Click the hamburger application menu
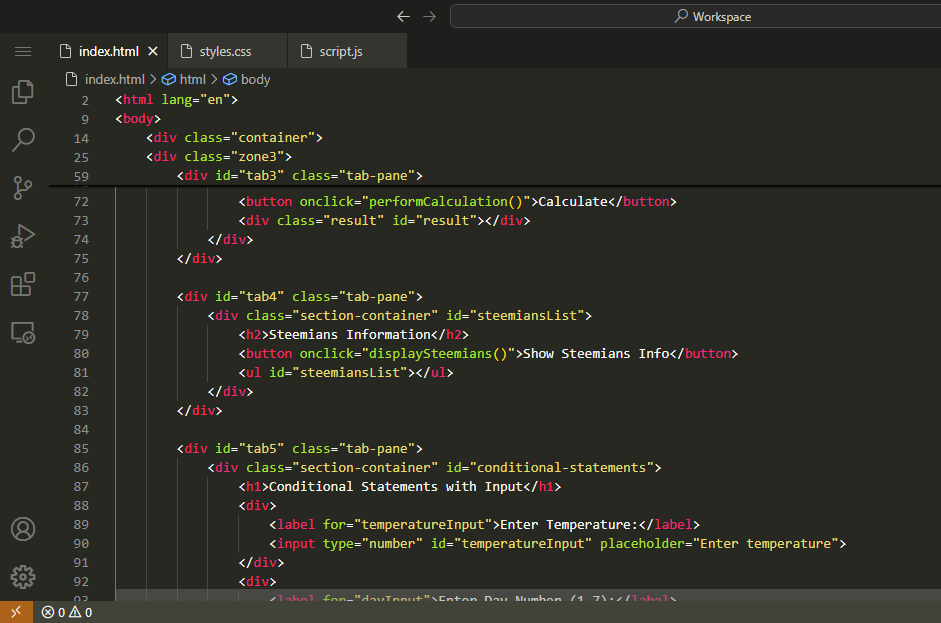Viewport: 941px width, 623px height. [23, 51]
